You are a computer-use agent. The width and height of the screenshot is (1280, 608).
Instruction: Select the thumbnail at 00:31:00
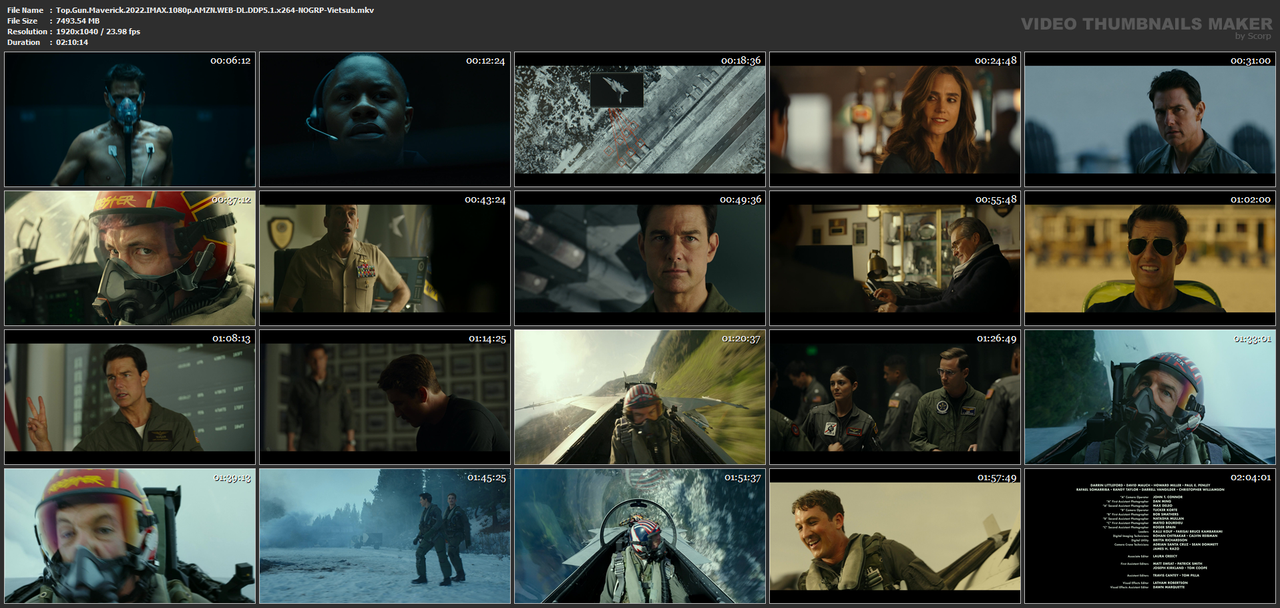(x=1150, y=120)
